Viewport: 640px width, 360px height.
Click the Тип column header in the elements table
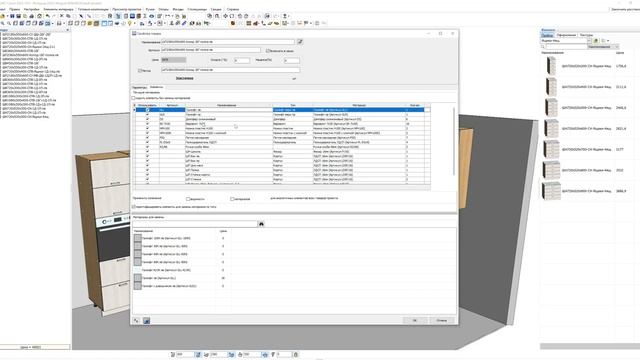(293, 105)
